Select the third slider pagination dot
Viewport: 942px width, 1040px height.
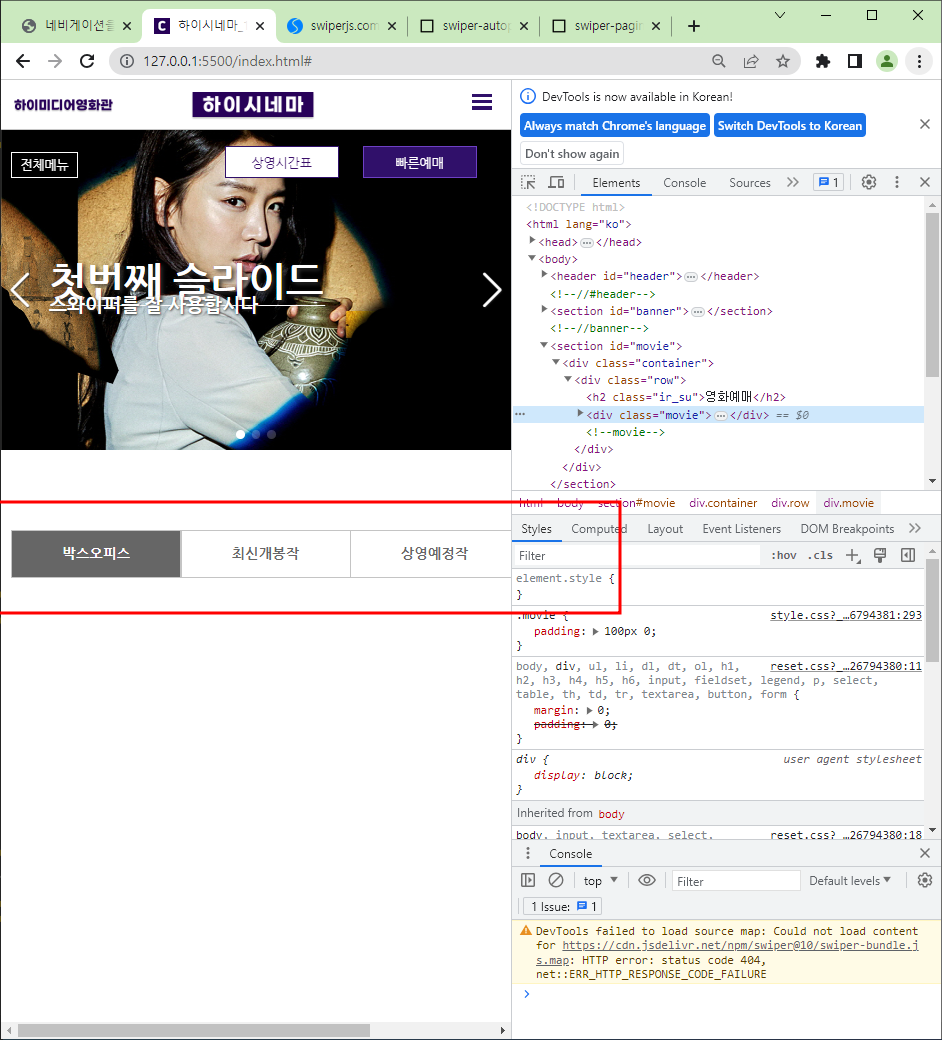(271, 434)
